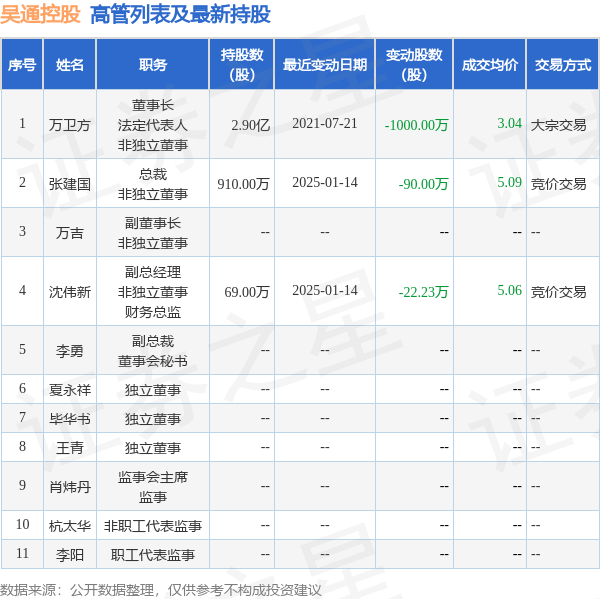Sort by 持股数(股) column header
This screenshot has height=599, width=600.
click(241, 65)
